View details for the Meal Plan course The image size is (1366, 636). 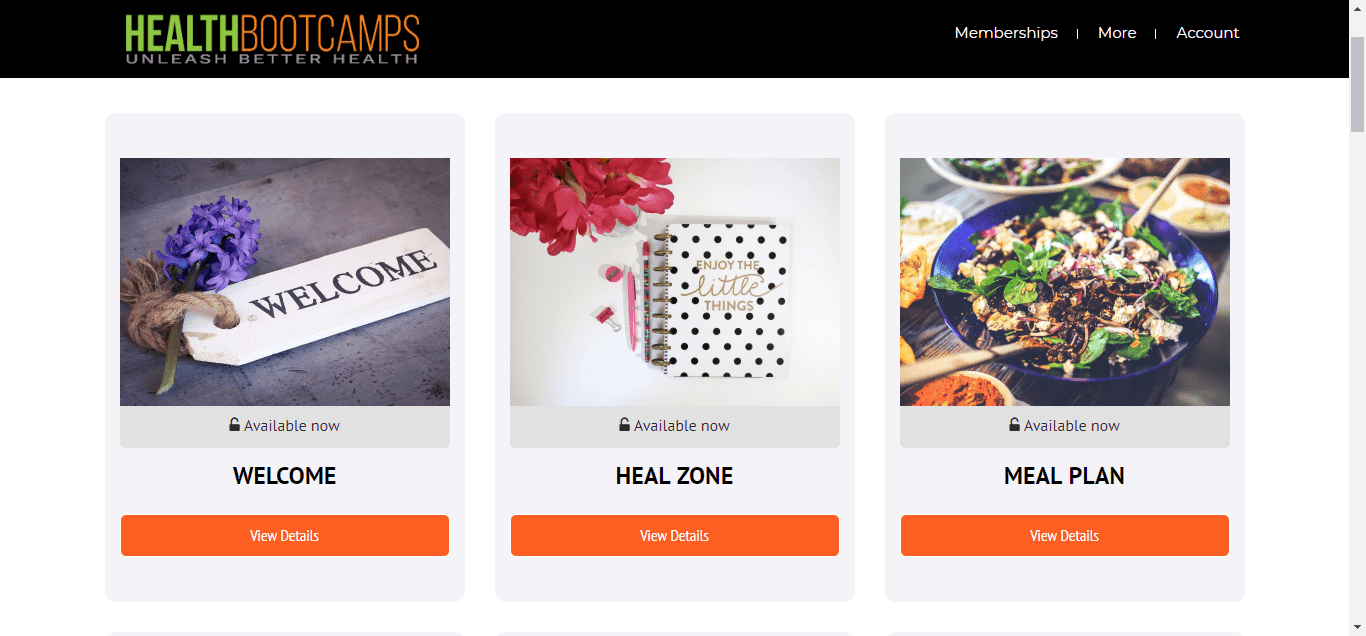pyautogui.click(x=1065, y=536)
